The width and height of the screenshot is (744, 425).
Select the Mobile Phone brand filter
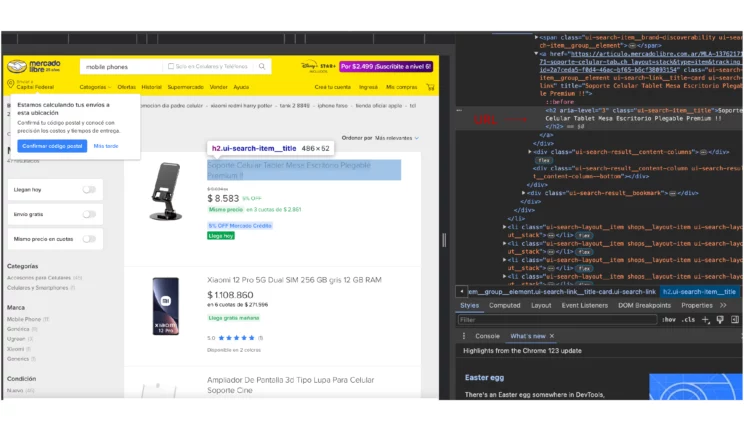click(x=24, y=319)
